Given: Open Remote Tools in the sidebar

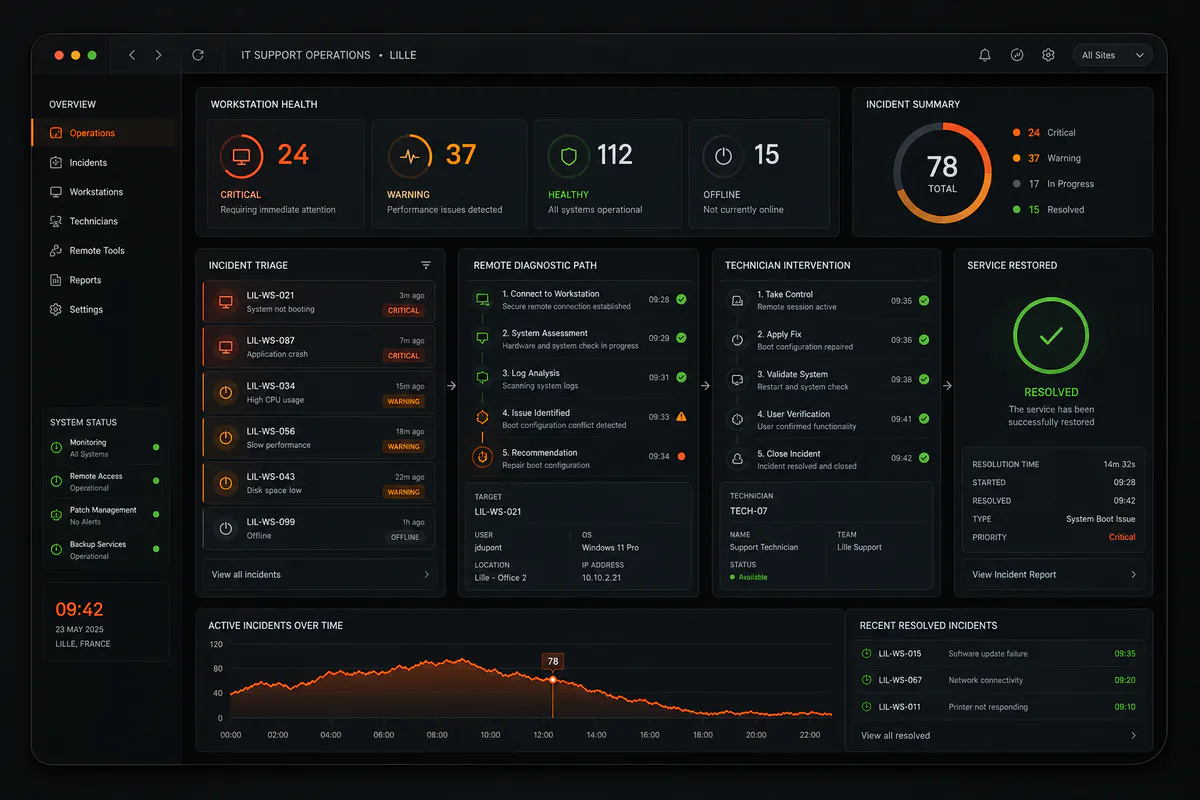Looking at the screenshot, I should (x=97, y=250).
